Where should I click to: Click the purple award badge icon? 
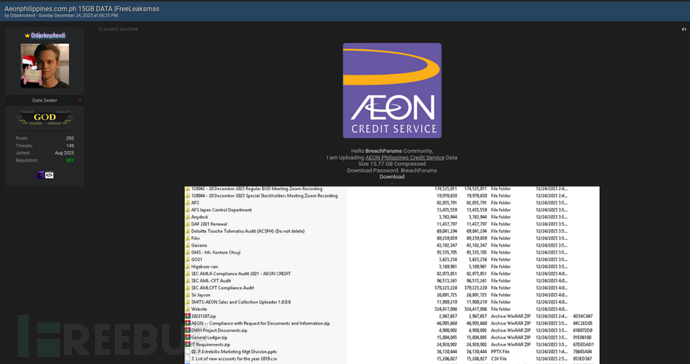tap(40, 175)
